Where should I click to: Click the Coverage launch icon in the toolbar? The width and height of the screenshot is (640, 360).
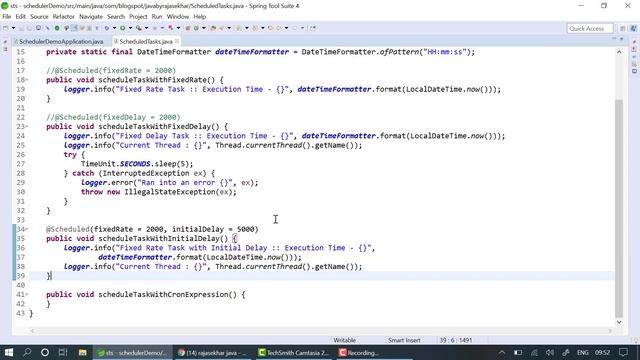coord(139,28)
